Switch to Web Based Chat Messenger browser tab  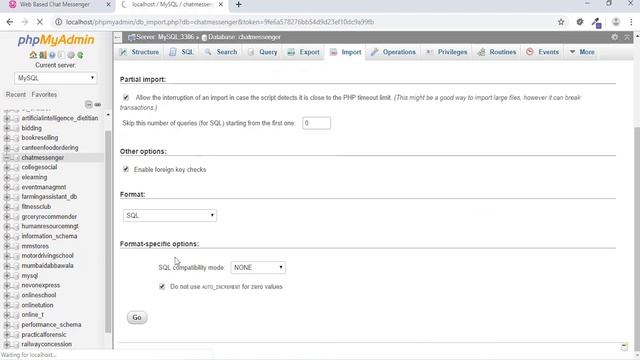(55, 4)
